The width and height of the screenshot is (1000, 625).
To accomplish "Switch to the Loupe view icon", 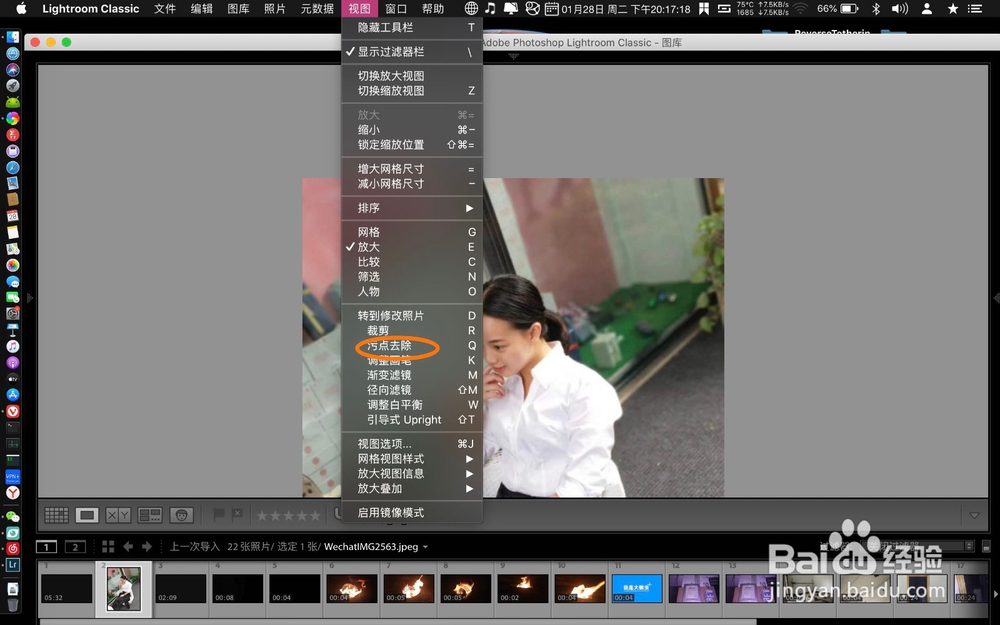I will tap(87, 515).
